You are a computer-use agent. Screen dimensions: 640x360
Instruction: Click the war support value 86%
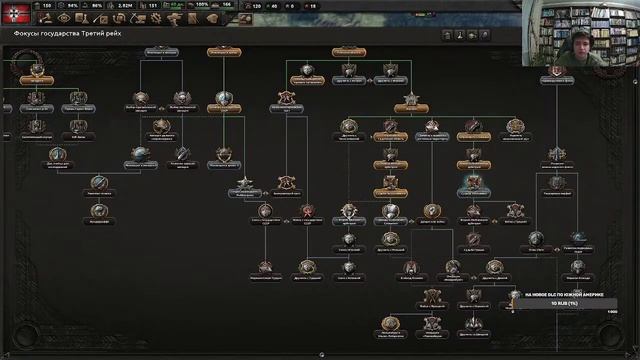pyautogui.click(x=97, y=6)
